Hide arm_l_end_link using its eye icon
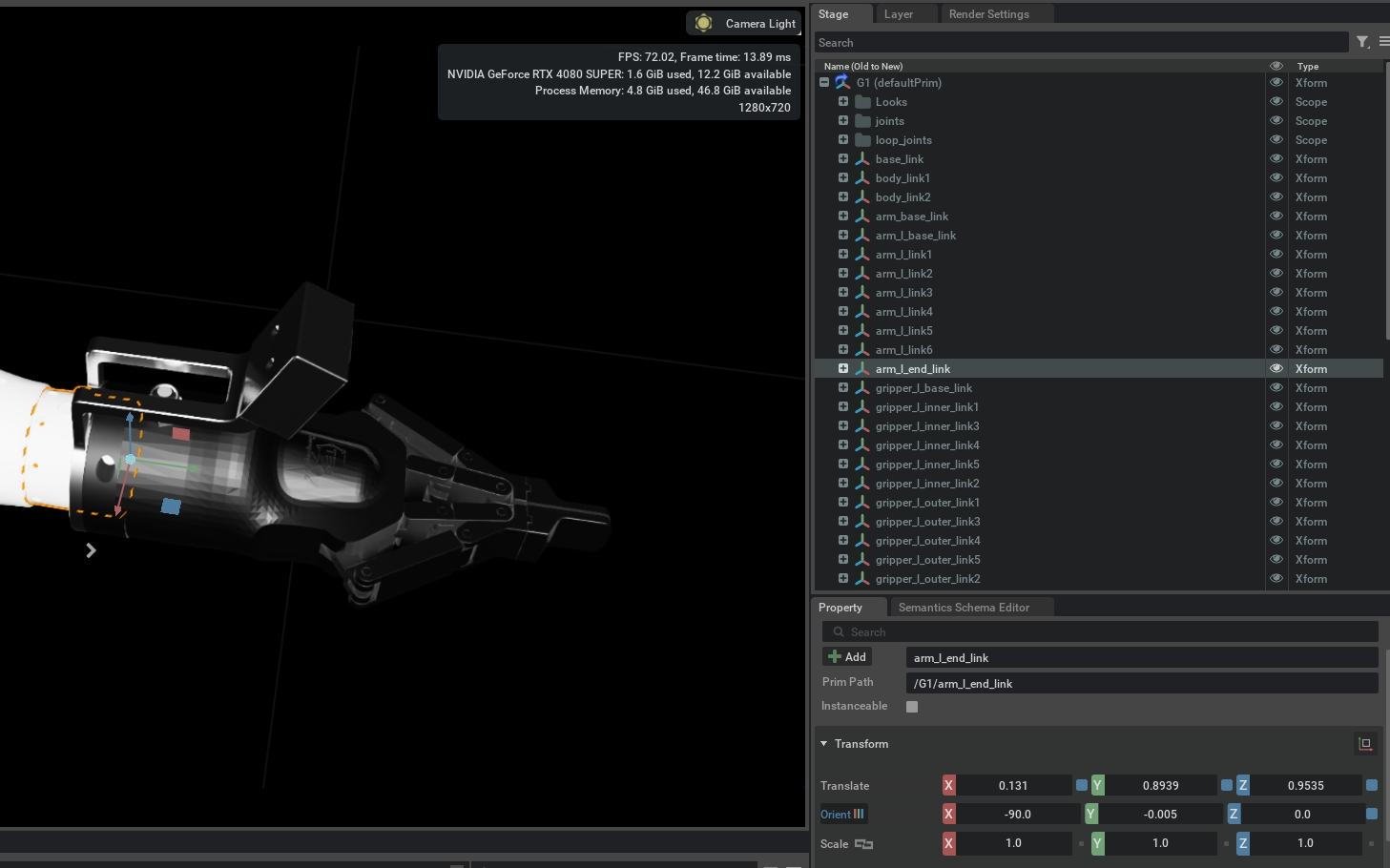 pyautogui.click(x=1276, y=369)
